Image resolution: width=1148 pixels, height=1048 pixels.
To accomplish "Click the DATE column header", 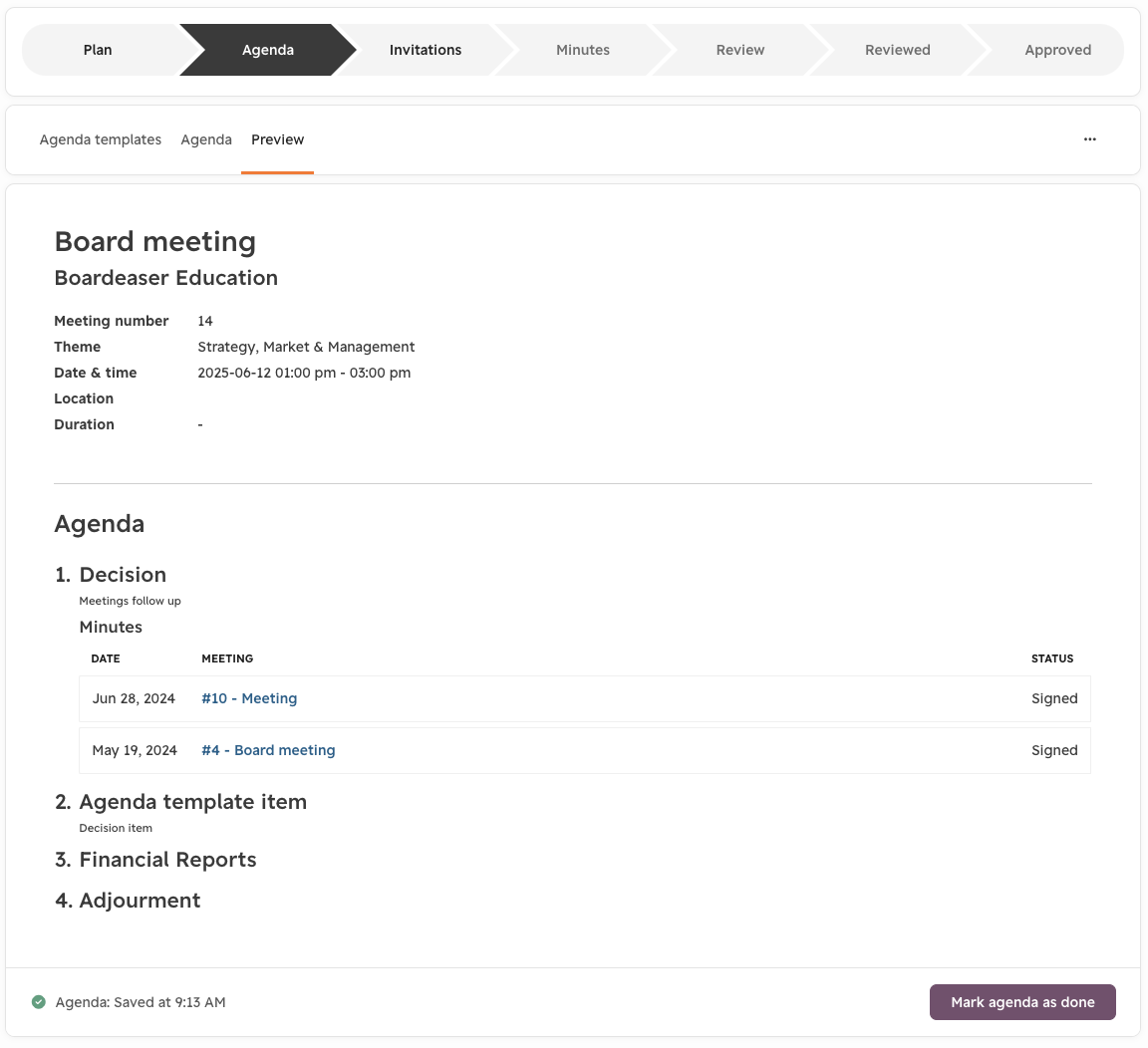I will pos(106,658).
